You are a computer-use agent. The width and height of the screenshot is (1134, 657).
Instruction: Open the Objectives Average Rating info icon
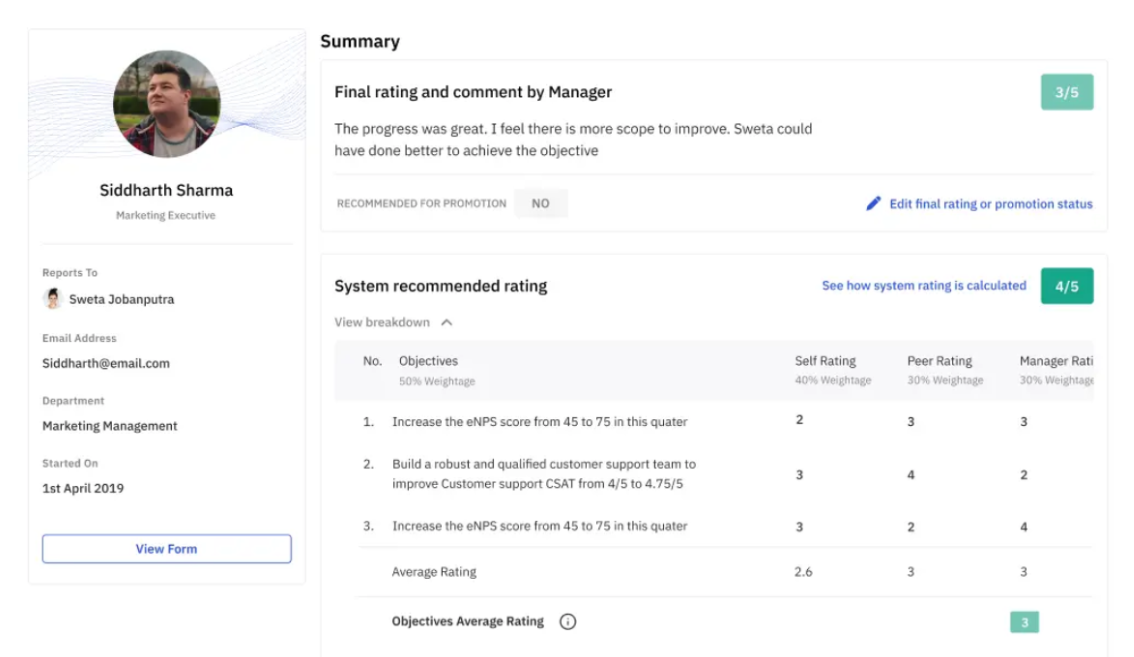568,622
